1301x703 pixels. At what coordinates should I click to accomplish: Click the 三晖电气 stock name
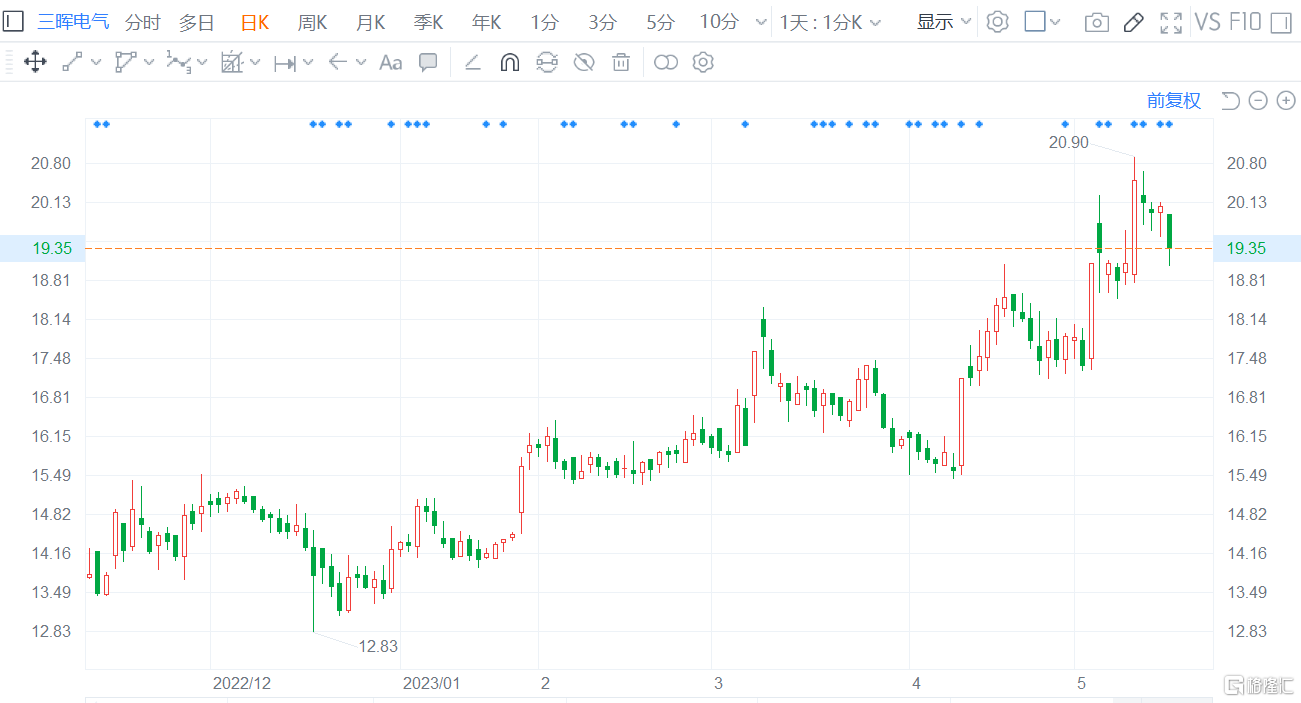[74, 22]
